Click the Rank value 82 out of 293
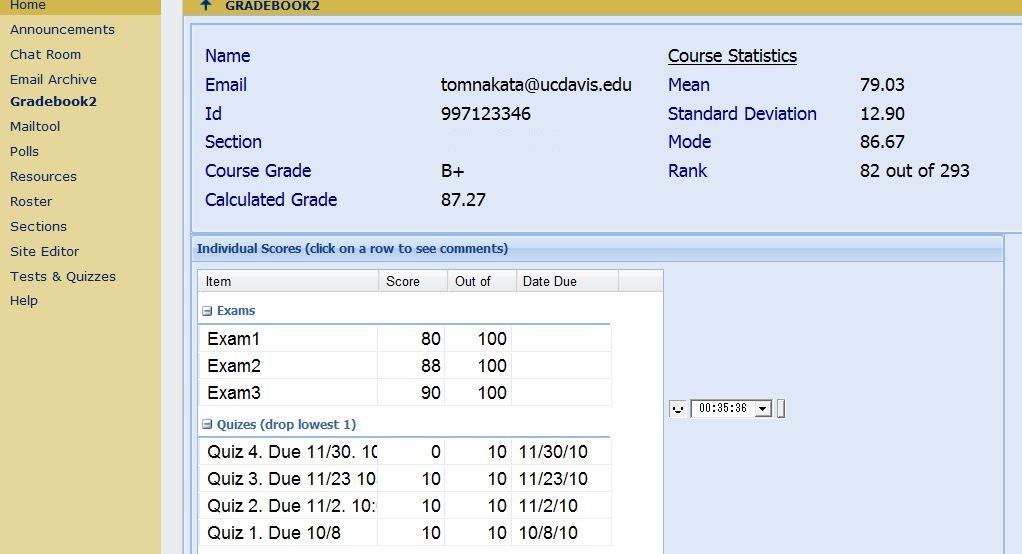The image size is (1022, 554). 914,171
